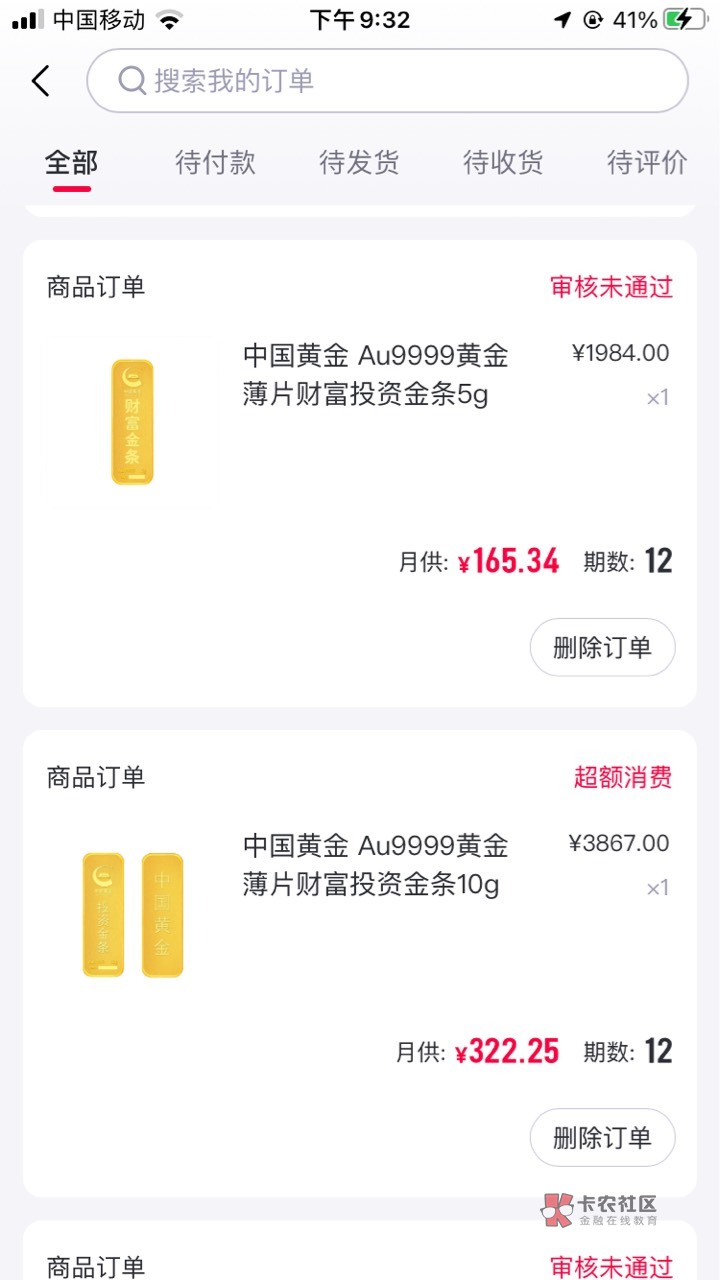Open the 10g 投资金条 product title
Screen dimensions: 720x1280
point(375,865)
